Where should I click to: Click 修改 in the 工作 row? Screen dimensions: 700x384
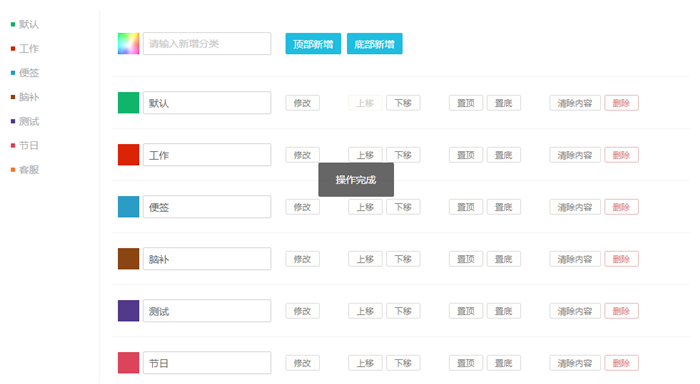coord(302,155)
